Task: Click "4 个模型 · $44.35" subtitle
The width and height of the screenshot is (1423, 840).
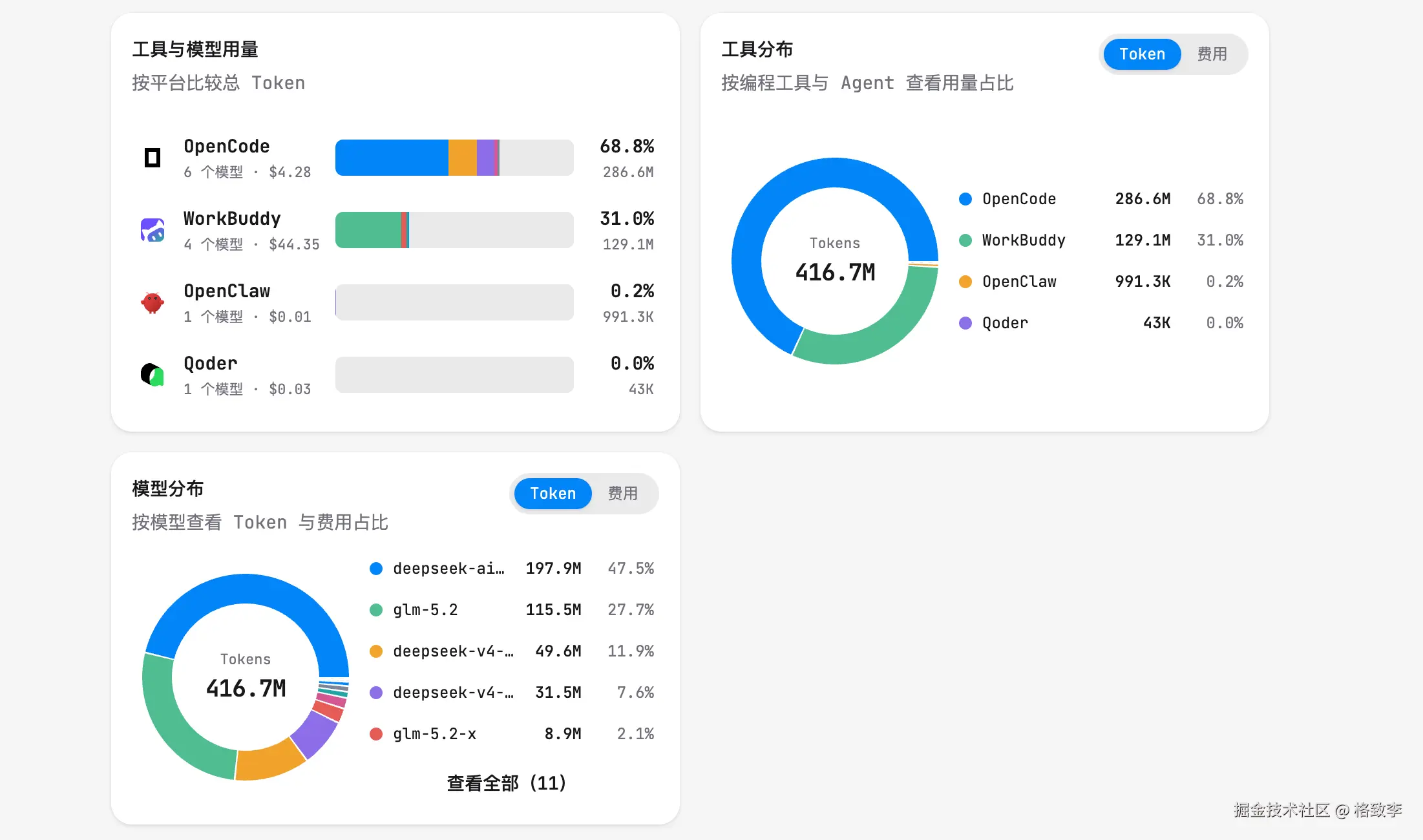Action: click(x=251, y=245)
